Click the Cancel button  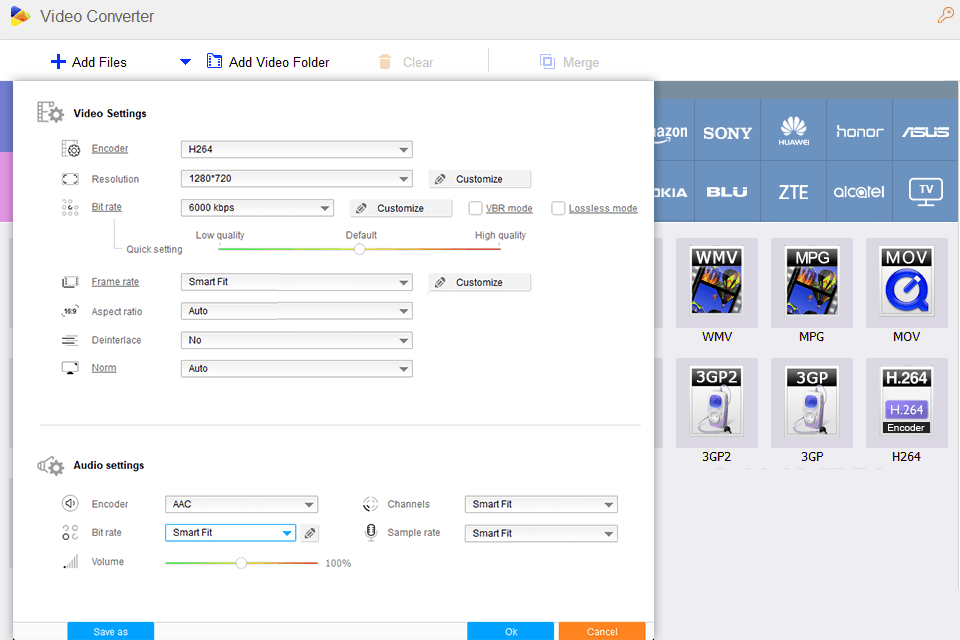(x=602, y=631)
